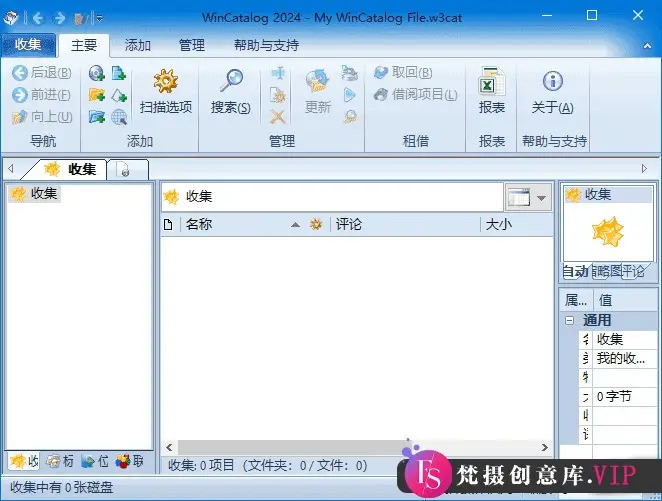Click the star rating column header icon
Screen dimensions: 662x501
pyautogui.click(x=316, y=225)
